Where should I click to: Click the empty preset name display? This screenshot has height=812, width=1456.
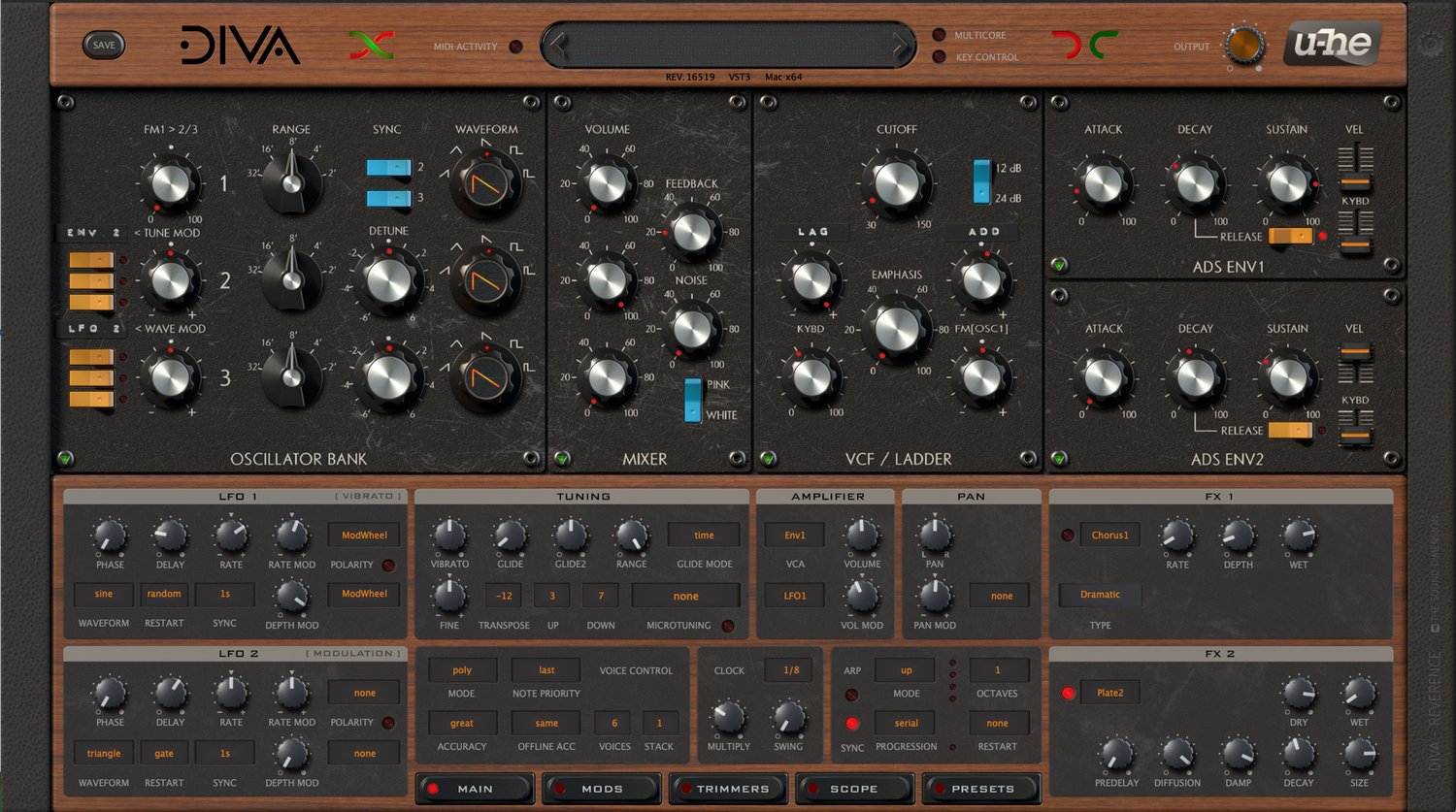coord(728,45)
